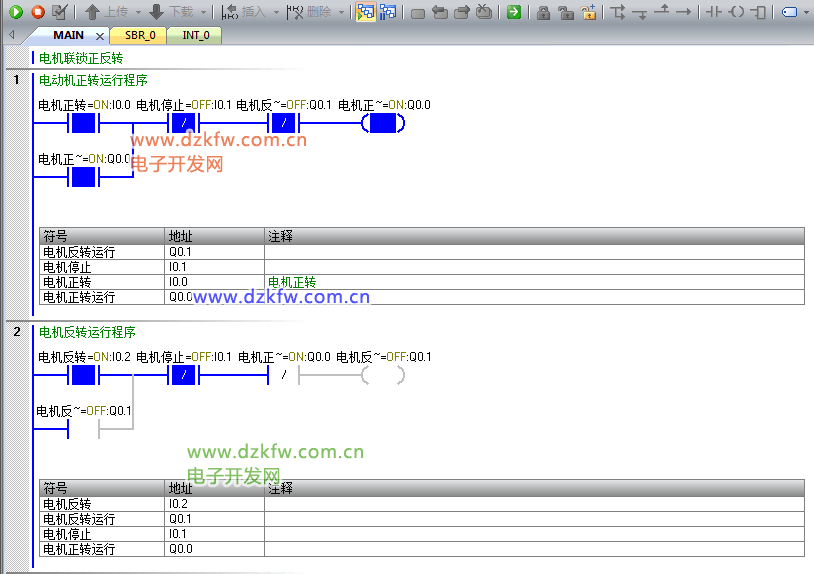The width and height of the screenshot is (814, 574).
Task: Close the MAIN tab
Action: [99, 36]
